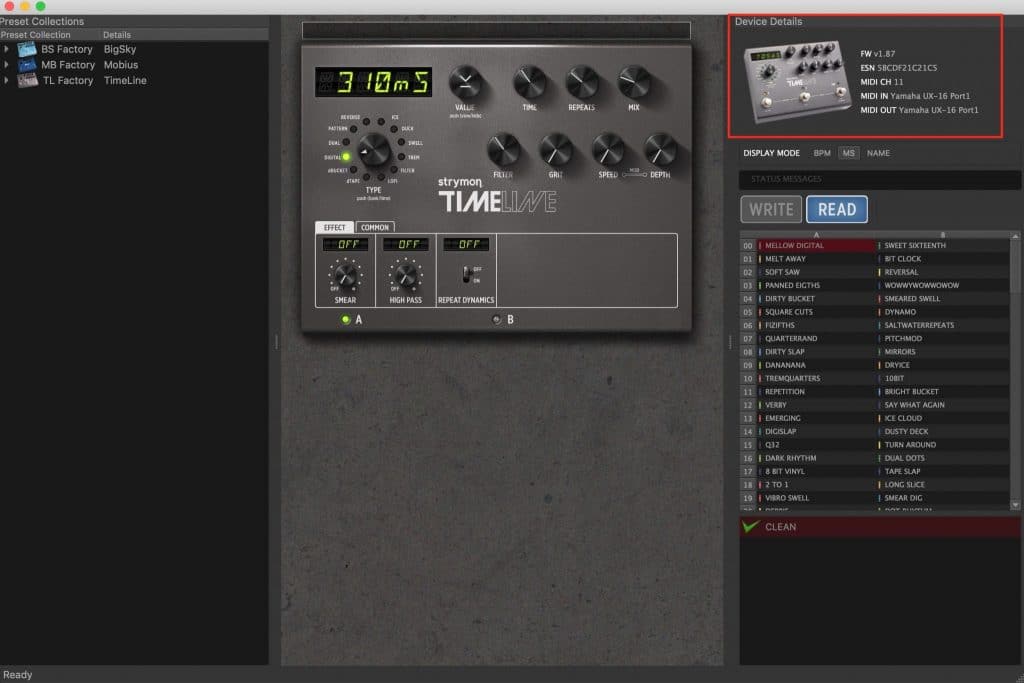This screenshot has width=1024, height=683.
Task: Click the TIME knob
Action: 529,83
